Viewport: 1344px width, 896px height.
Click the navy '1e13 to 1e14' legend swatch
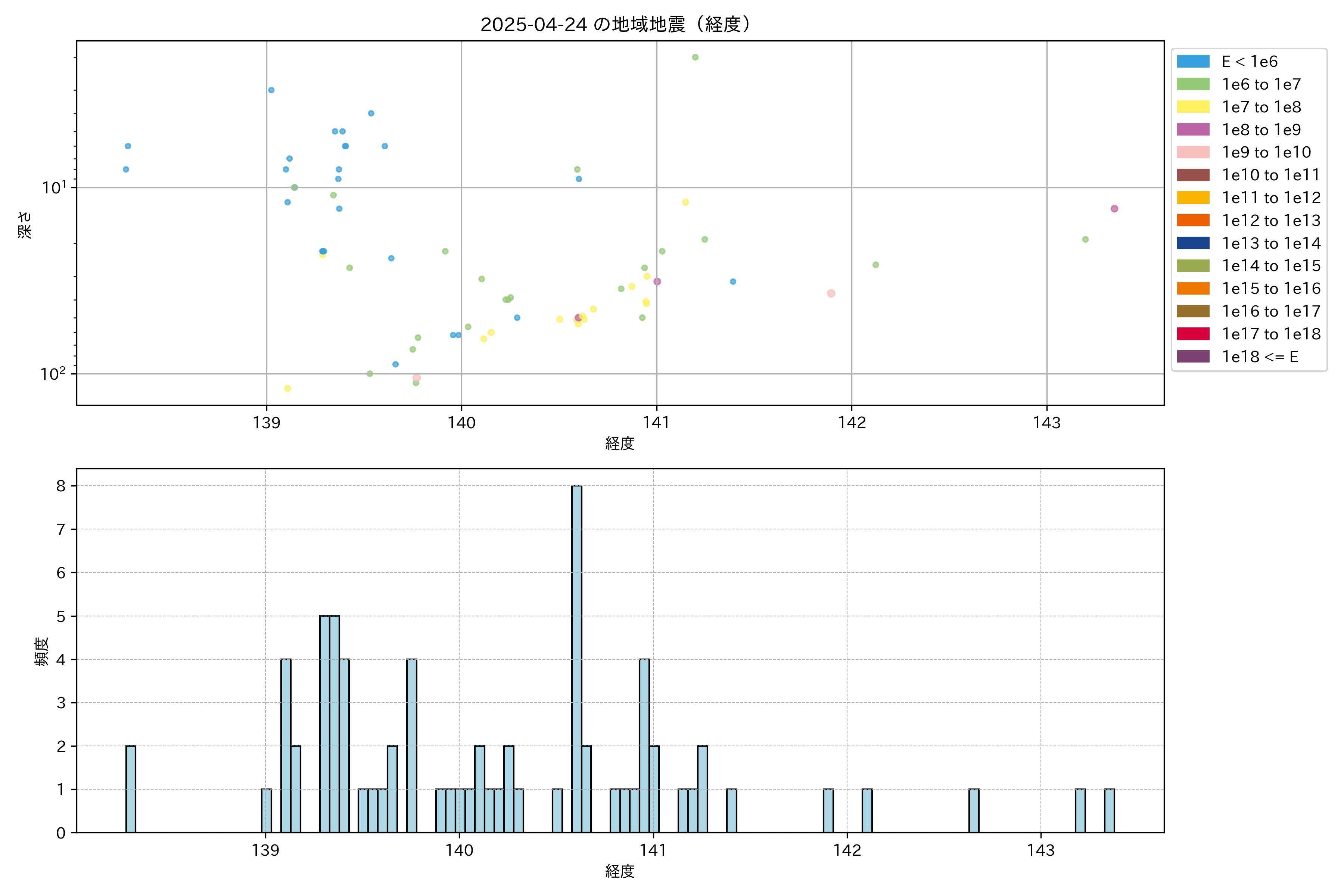(x=1193, y=243)
